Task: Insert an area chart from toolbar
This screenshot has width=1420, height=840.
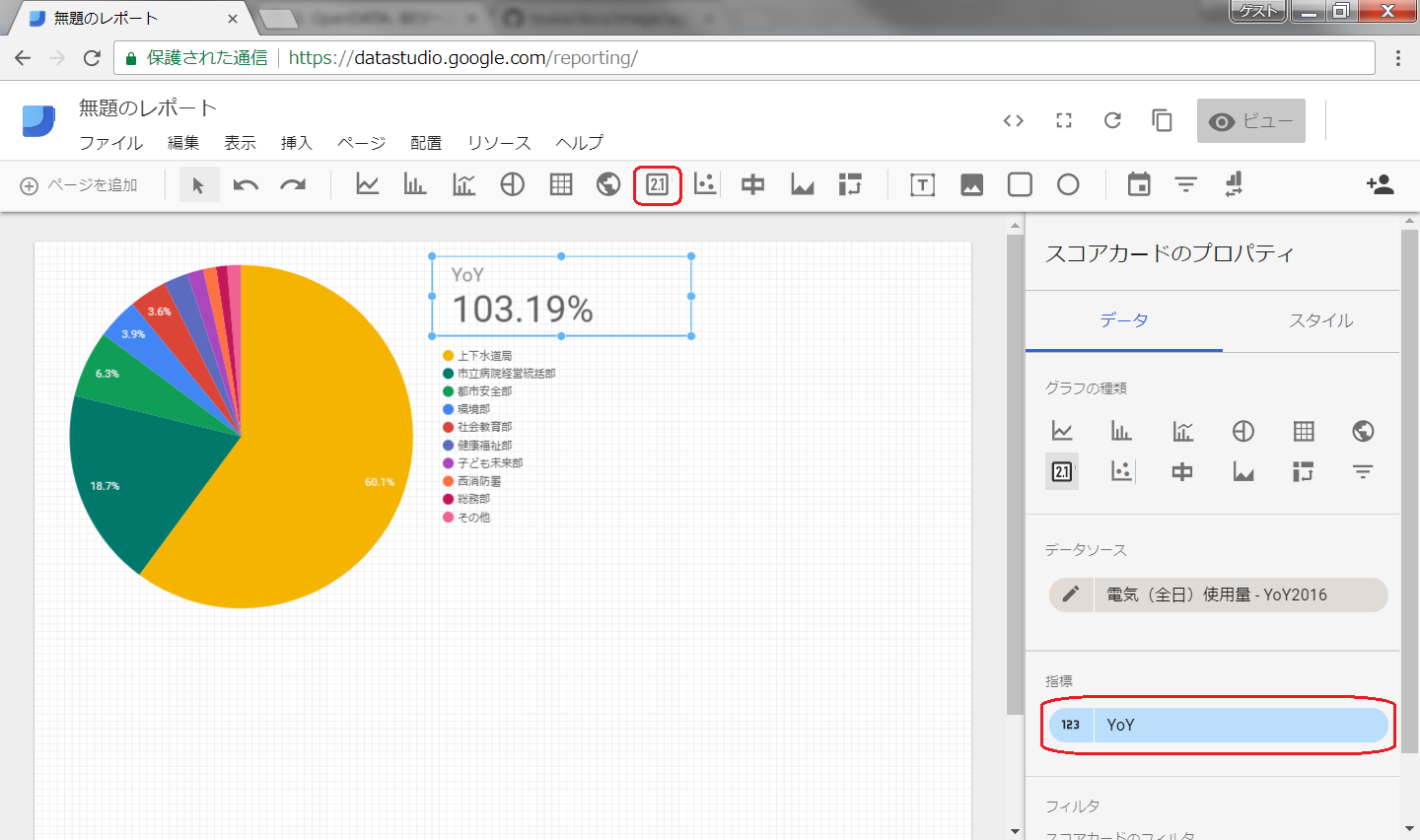Action: (802, 184)
